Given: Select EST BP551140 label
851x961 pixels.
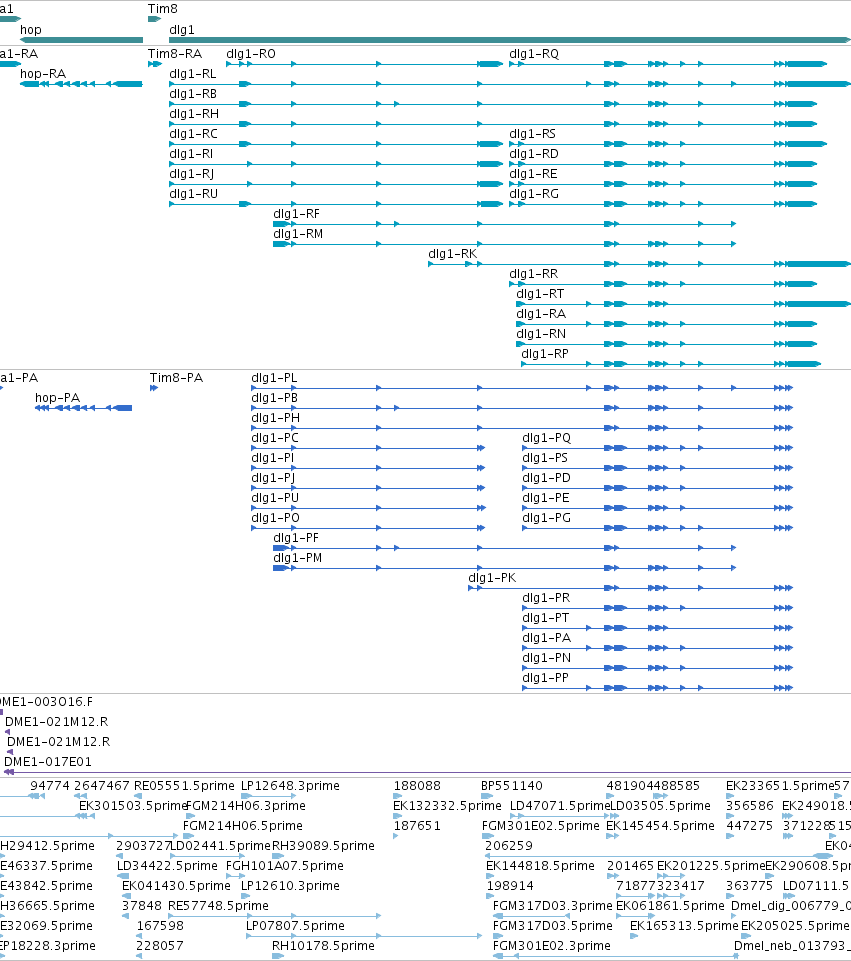Looking at the screenshot, I should (x=512, y=786).
